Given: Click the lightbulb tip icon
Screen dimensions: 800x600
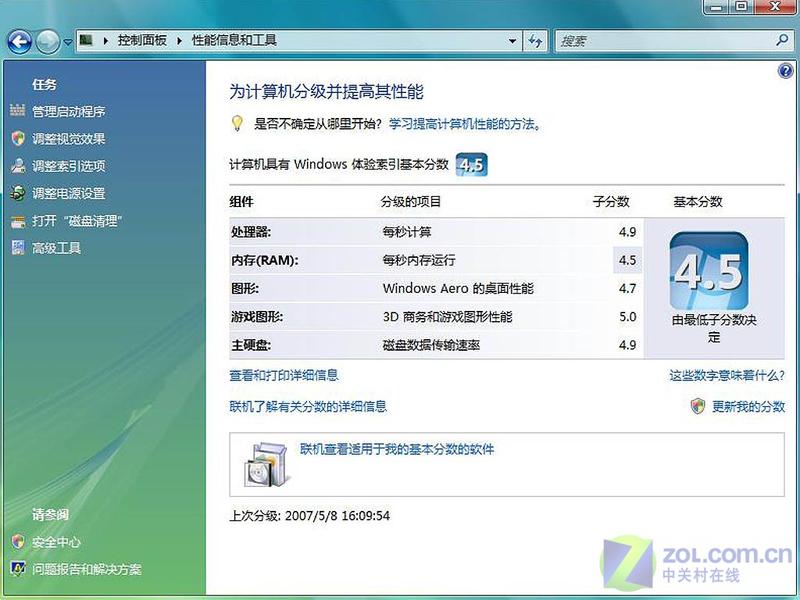Looking at the screenshot, I should pyautogui.click(x=237, y=123).
